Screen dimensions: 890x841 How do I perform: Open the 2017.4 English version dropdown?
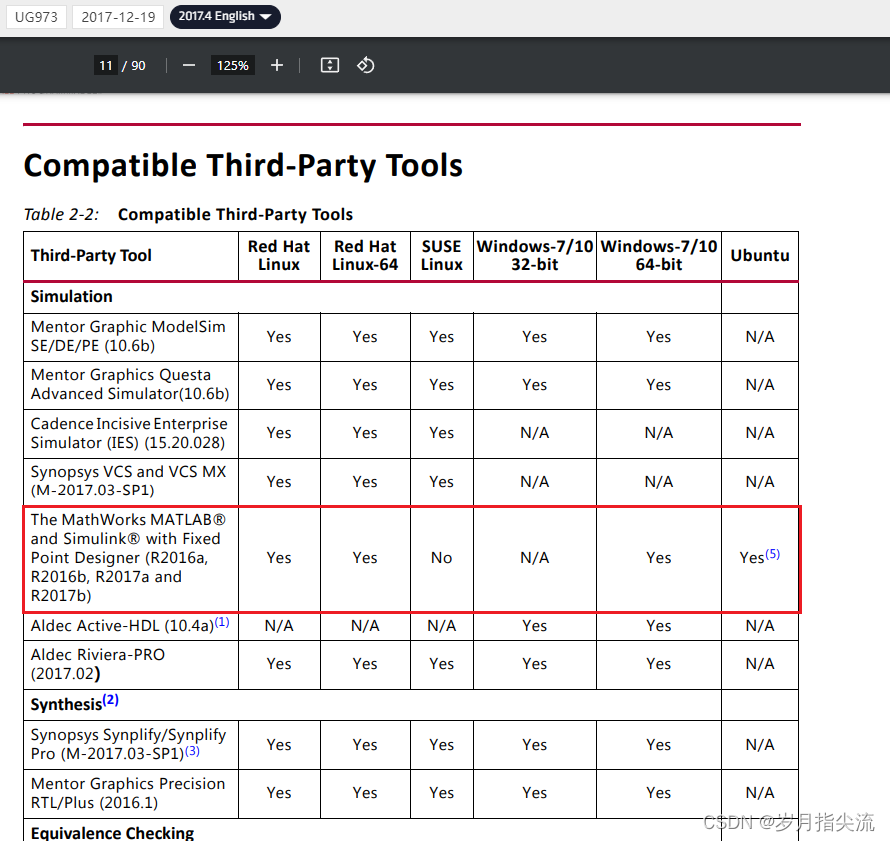coord(225,16)
